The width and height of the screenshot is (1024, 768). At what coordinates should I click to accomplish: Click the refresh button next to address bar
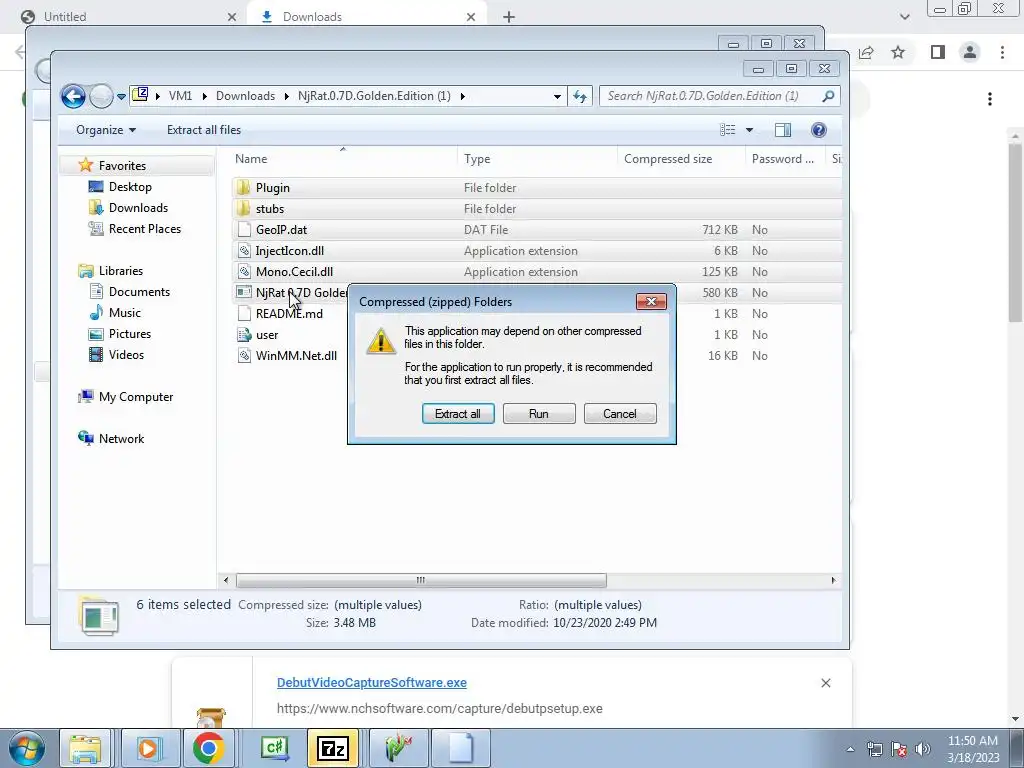pos(580,97)
